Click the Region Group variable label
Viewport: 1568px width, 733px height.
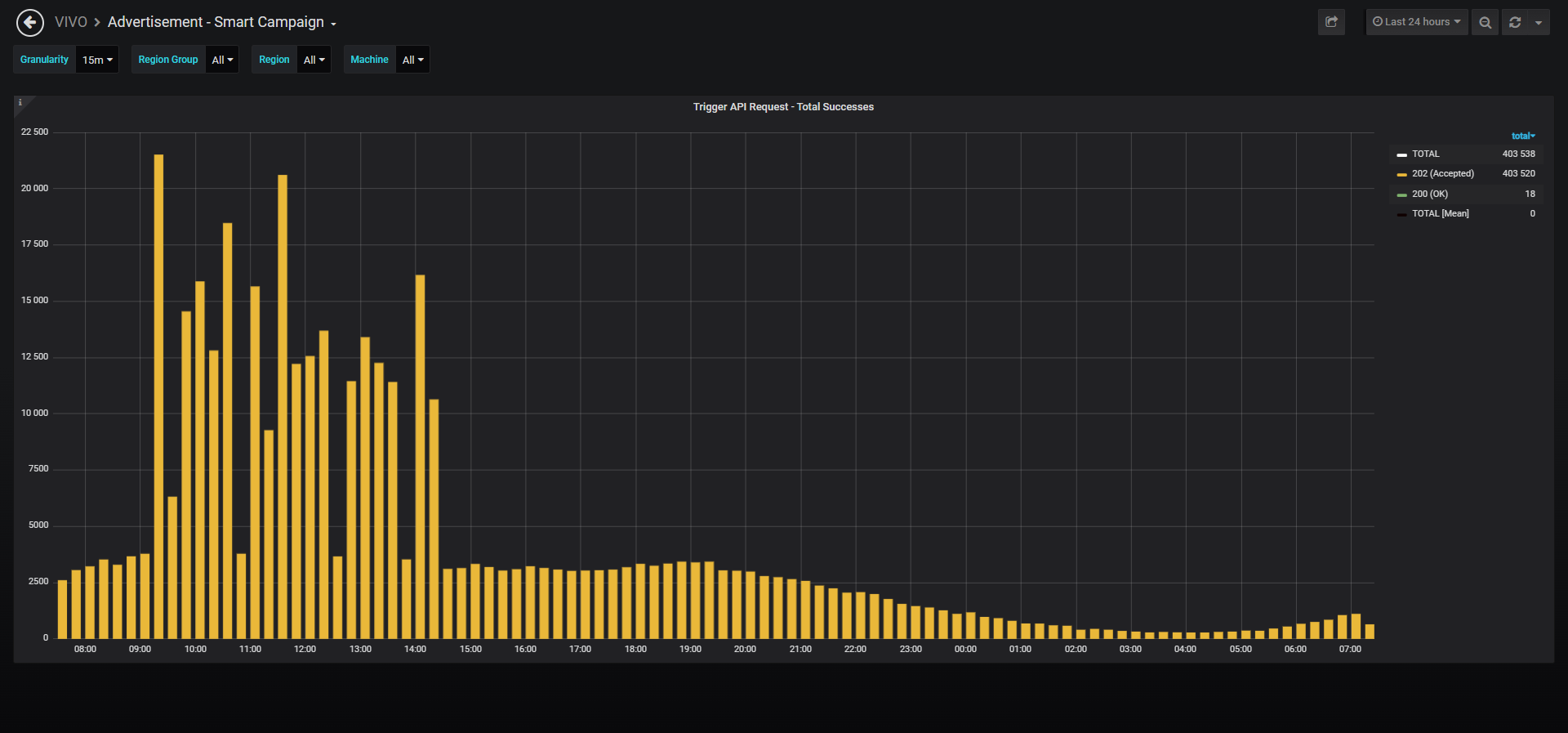(168, 60)
